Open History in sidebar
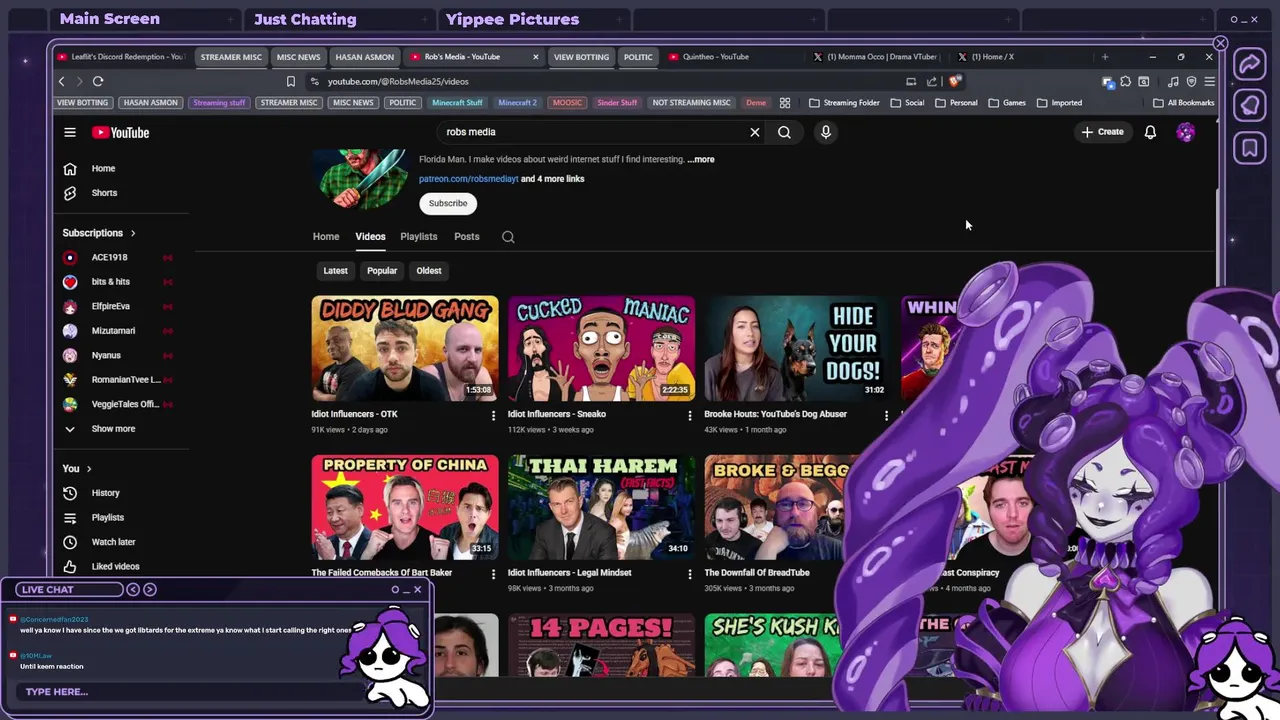 click(x=105, y=493)
